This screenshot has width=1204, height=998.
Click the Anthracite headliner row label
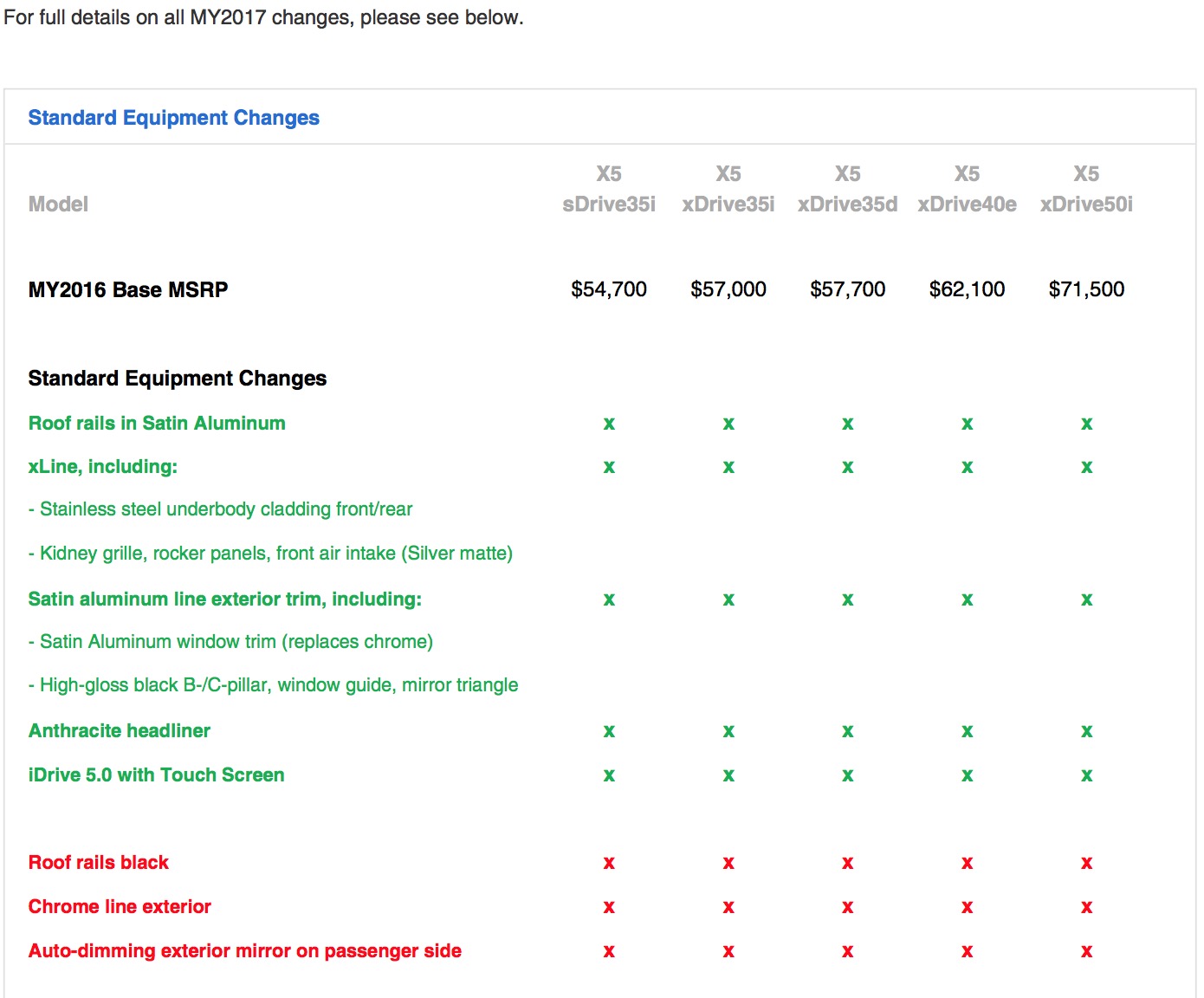(x=120, y=731)
